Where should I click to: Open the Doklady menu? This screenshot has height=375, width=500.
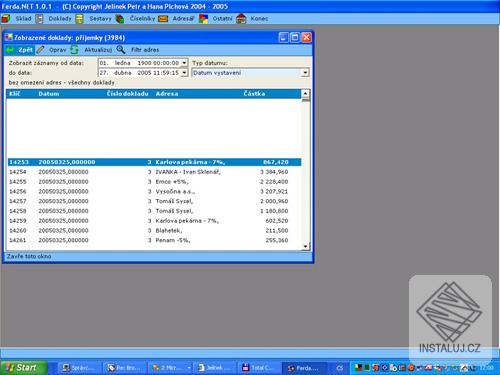pyautogui.click(x=60, y=19)
